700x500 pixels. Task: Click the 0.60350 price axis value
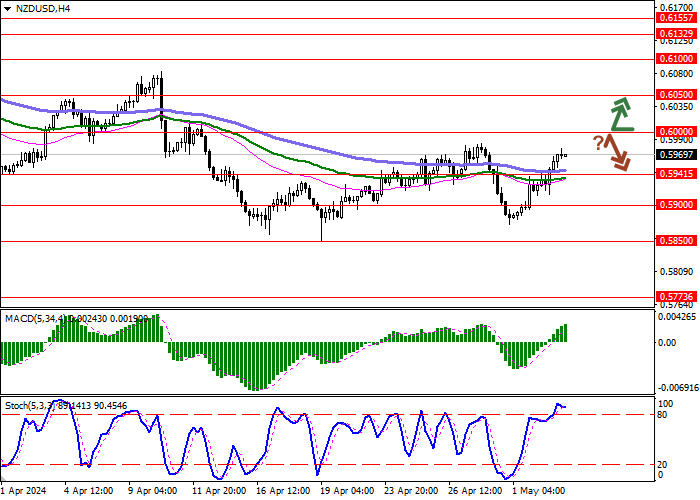pos(677,107)
